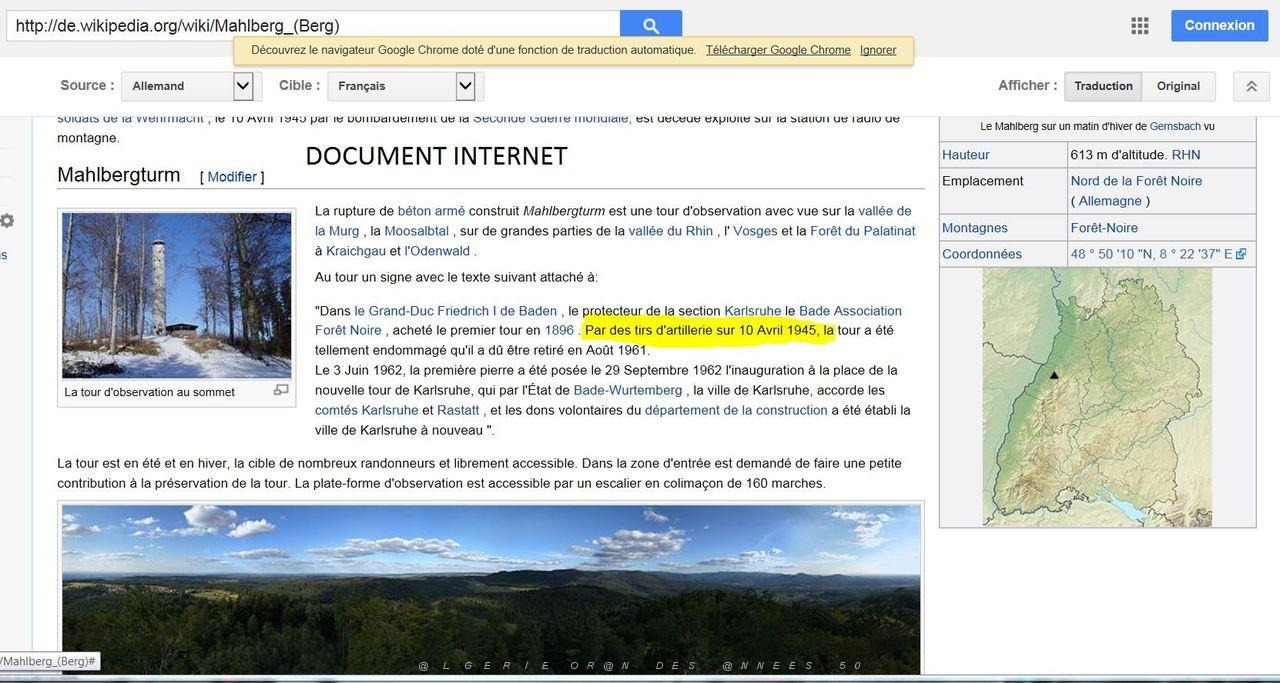
Task: Dismiss banner with Ignorer link
Action: (x=878, y=50)
